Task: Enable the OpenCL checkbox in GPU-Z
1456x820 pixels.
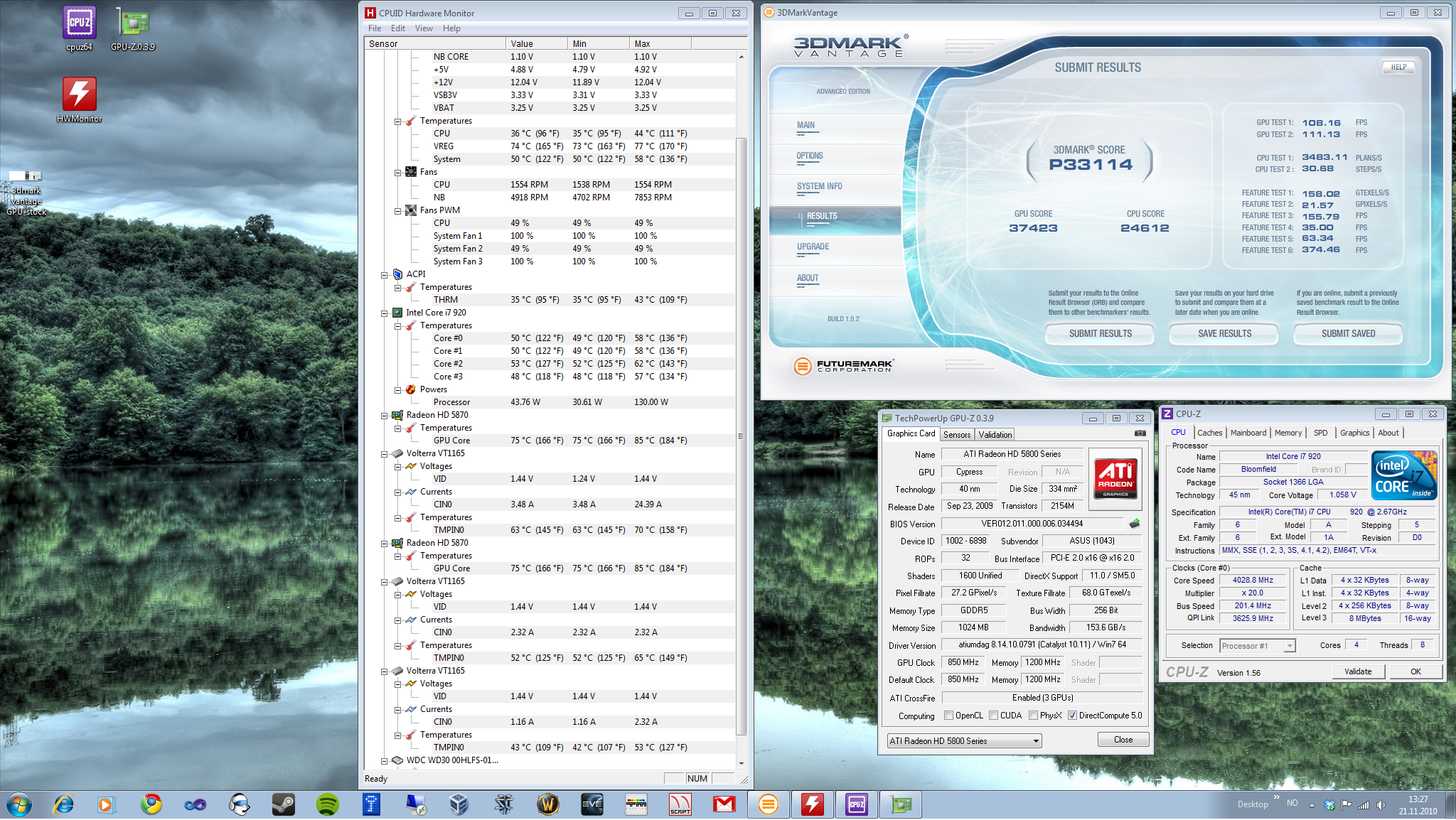Action: tap(948, 716)
